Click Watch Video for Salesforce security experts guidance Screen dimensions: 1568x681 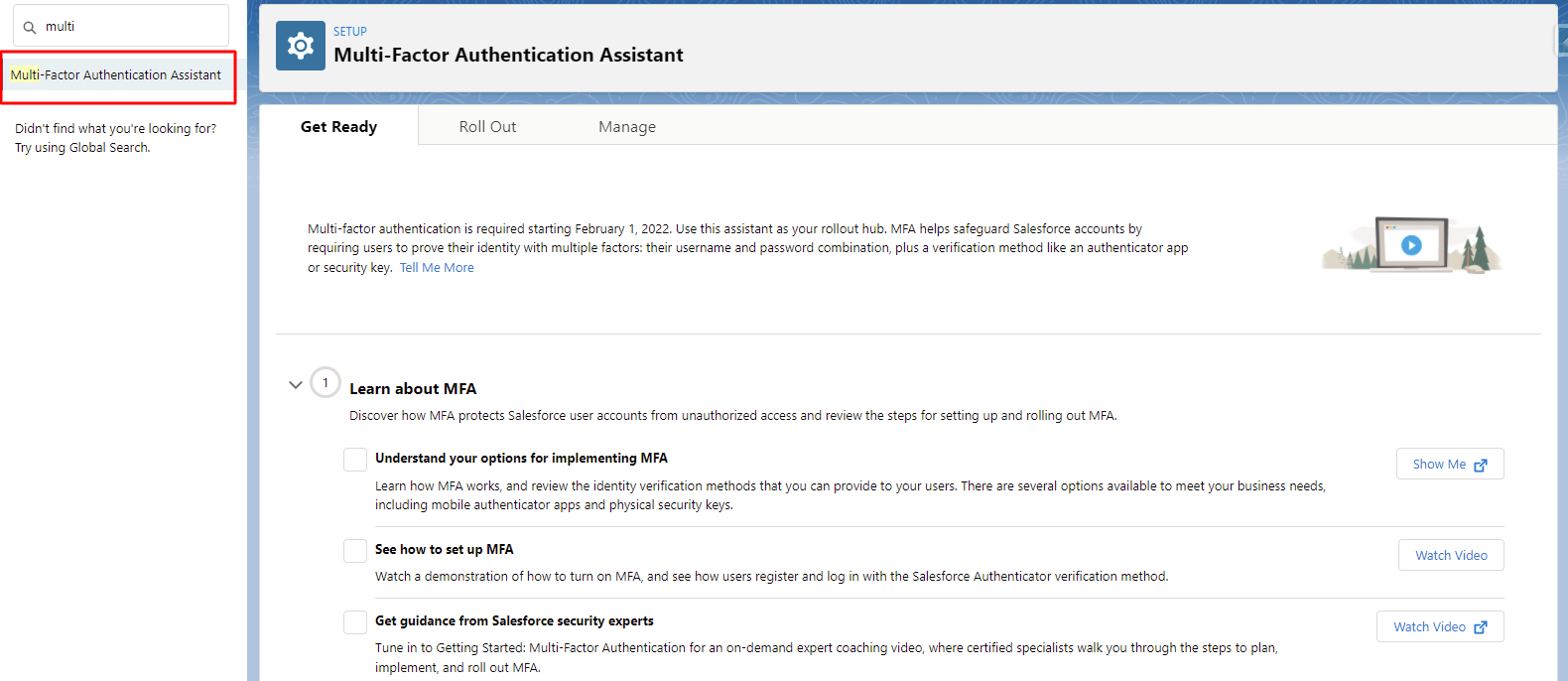click(1440, 626)
